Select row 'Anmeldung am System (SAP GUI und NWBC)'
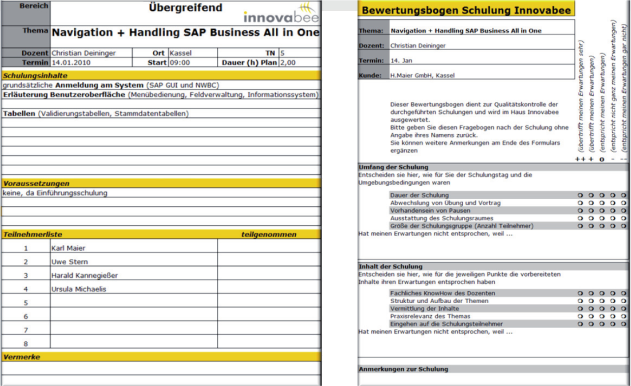Screen dimensions: 631x386 (161, 85)
